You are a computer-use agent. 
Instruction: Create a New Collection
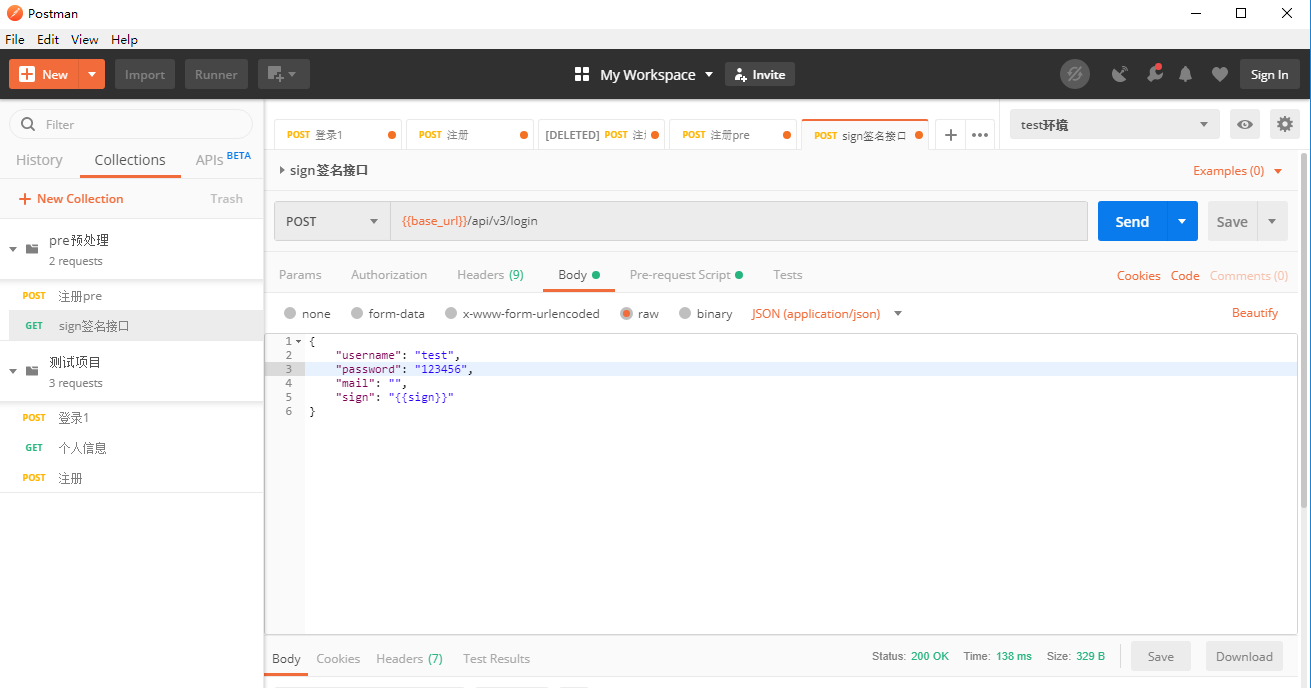click(x=71, y=199)
